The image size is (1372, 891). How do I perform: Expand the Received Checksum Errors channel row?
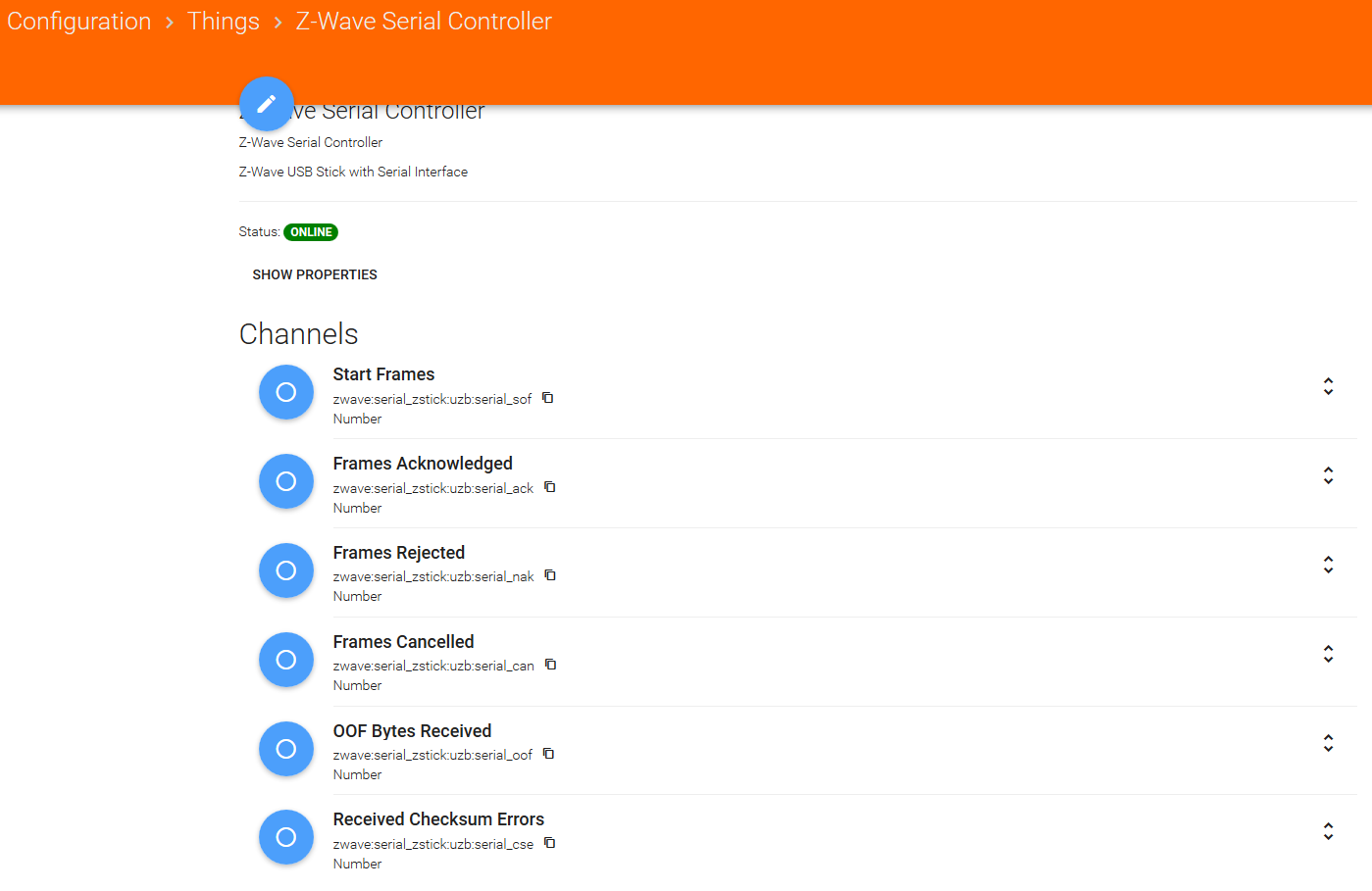[x=1328, y=831]
